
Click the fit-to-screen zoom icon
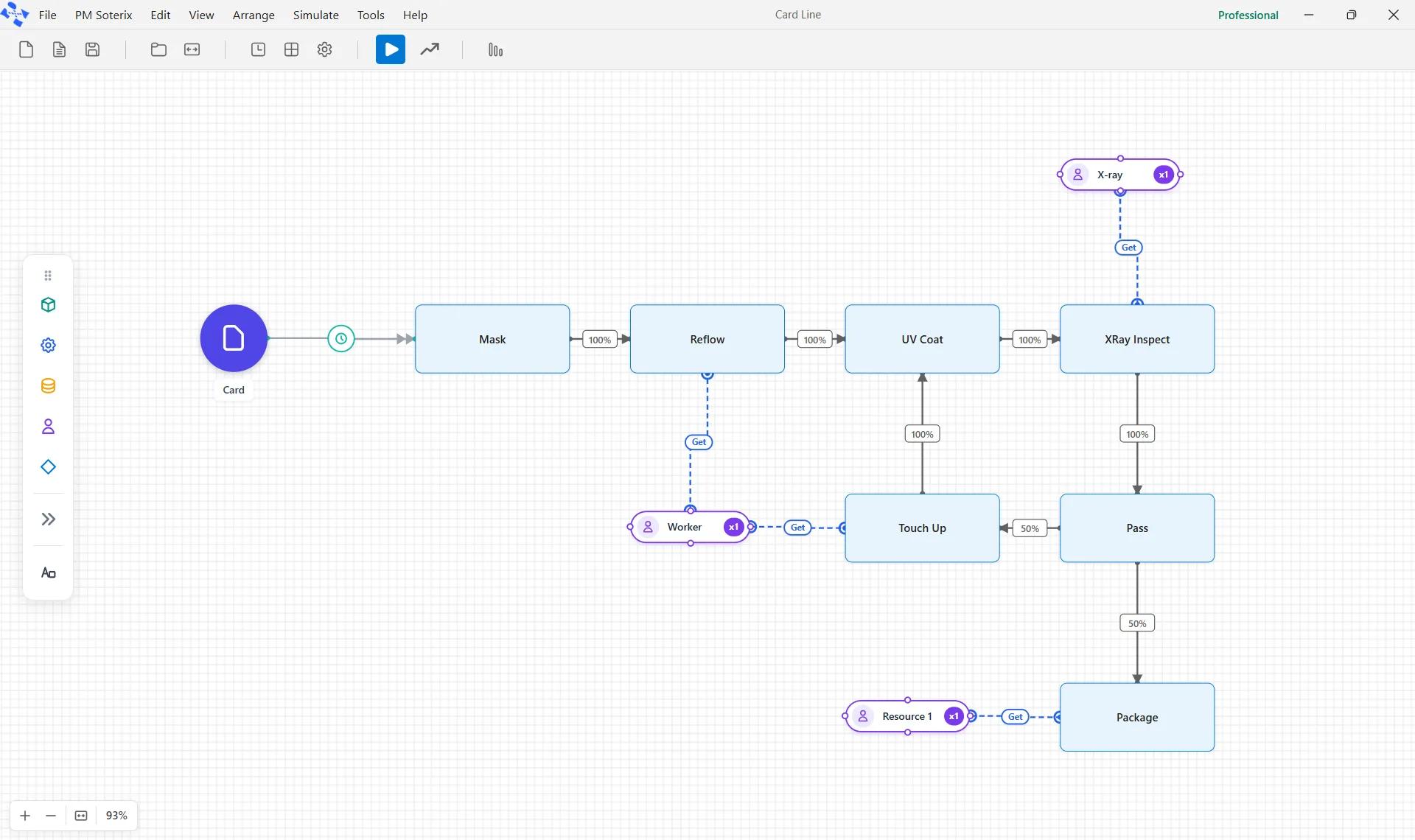pos(81,815)
